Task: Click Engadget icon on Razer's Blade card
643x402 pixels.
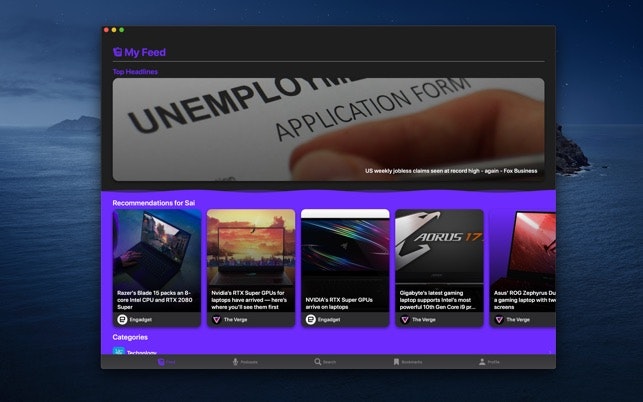Action: pyautogui.click(x=122, y=320)
